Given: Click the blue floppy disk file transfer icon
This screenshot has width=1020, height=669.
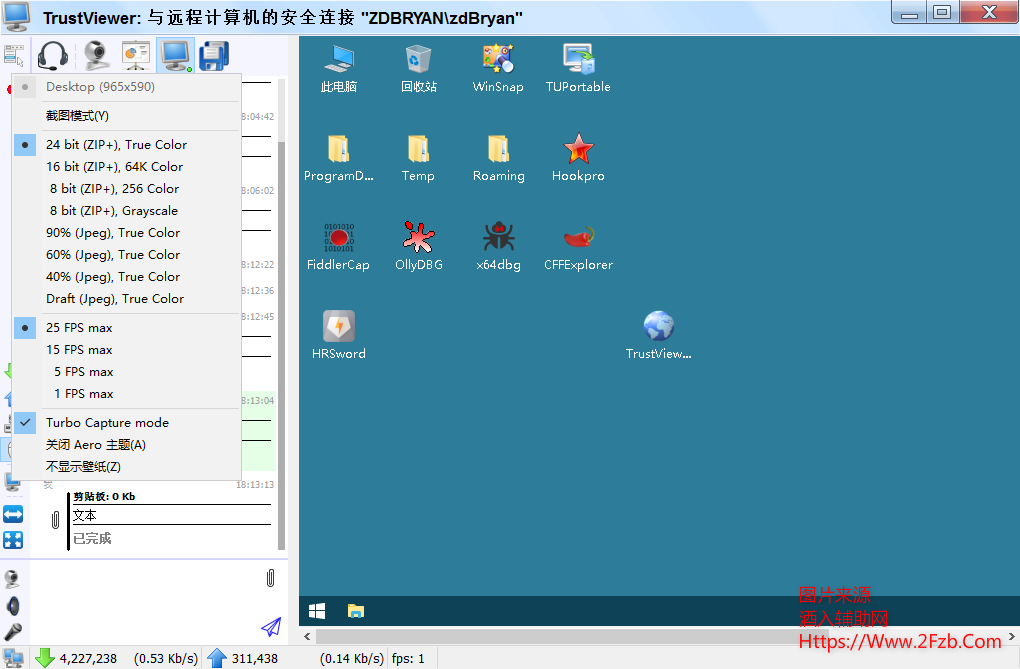Looking at the screenshot, I should point(214,55).
